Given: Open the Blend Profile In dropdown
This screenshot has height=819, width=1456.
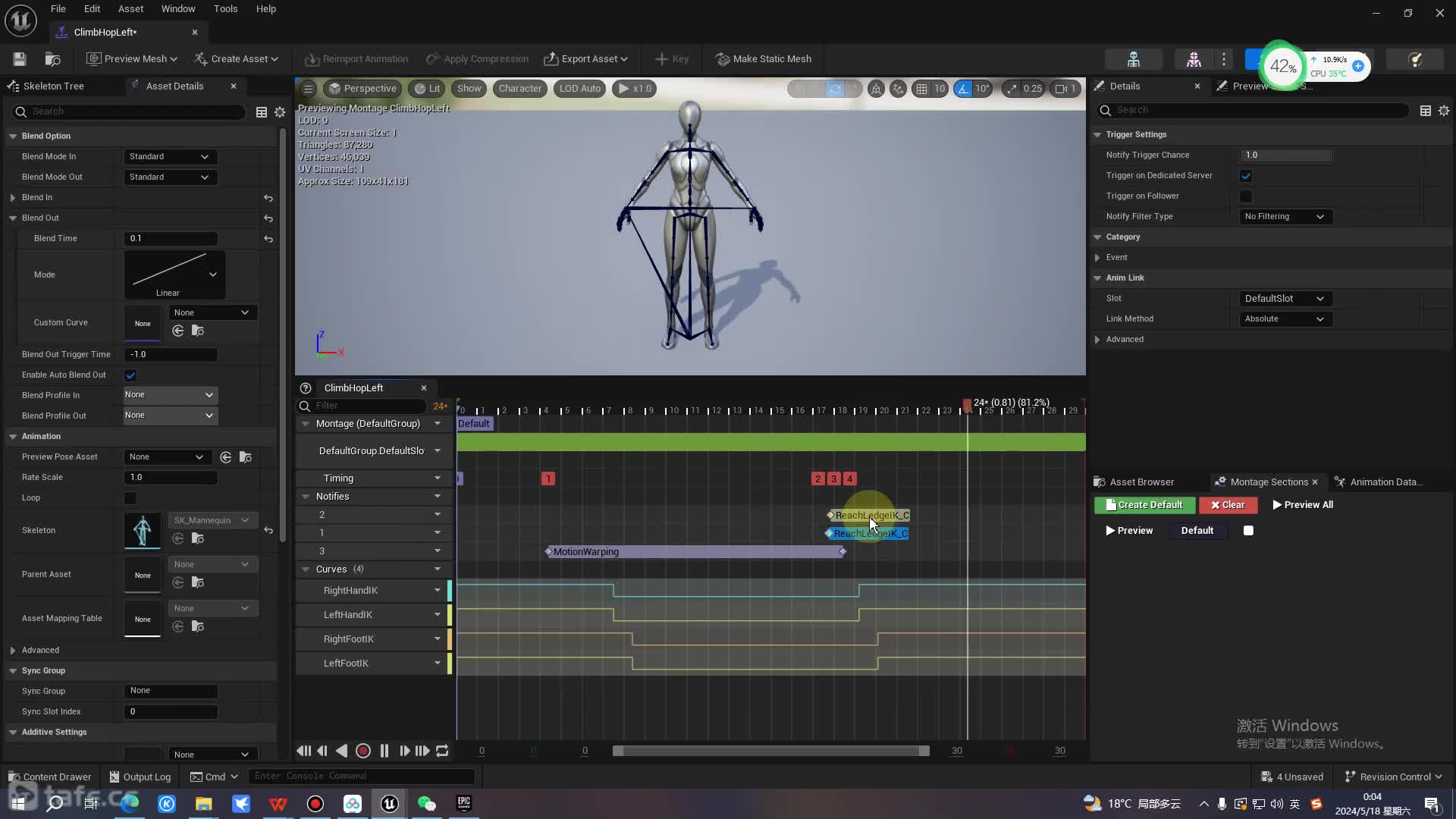Looking at the screenshot, I should pyautogui.click(x=170, y=395).
